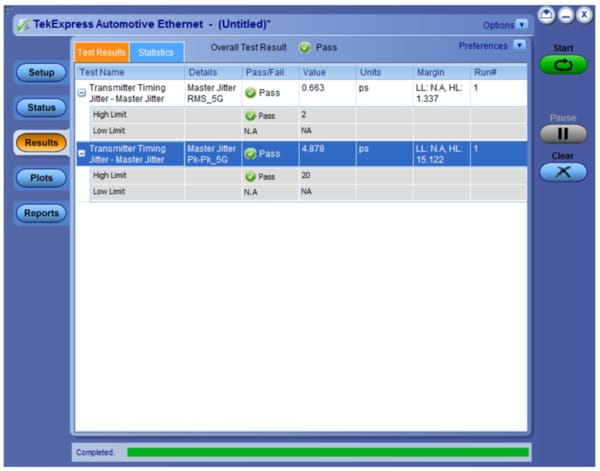Click the Completed status text
Viewport: 600px width, 471px height.
[95, 453]
